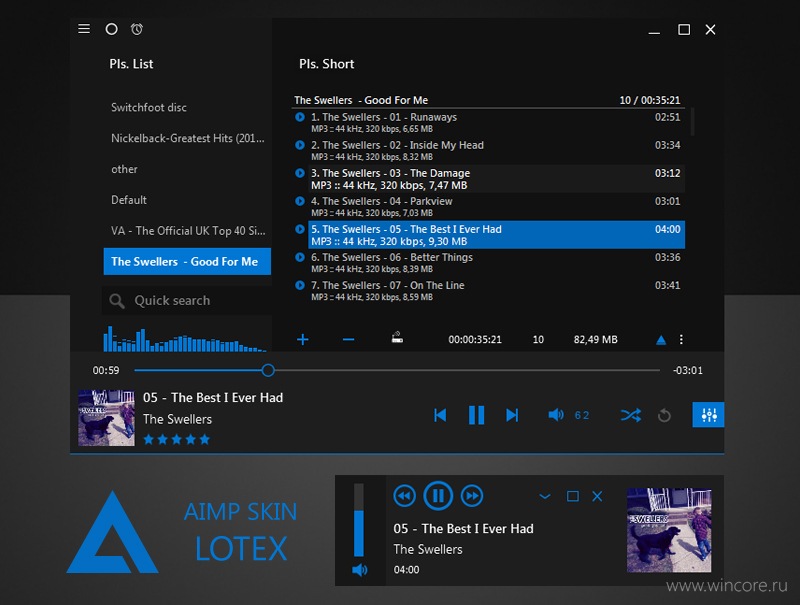Click the quick search magnifier icon
Image resolution: width=800 pixels, height=605 pixels.
(117, 301)
